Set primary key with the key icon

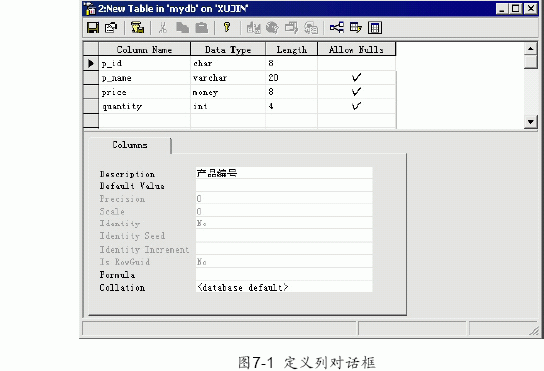pos(227,28)
